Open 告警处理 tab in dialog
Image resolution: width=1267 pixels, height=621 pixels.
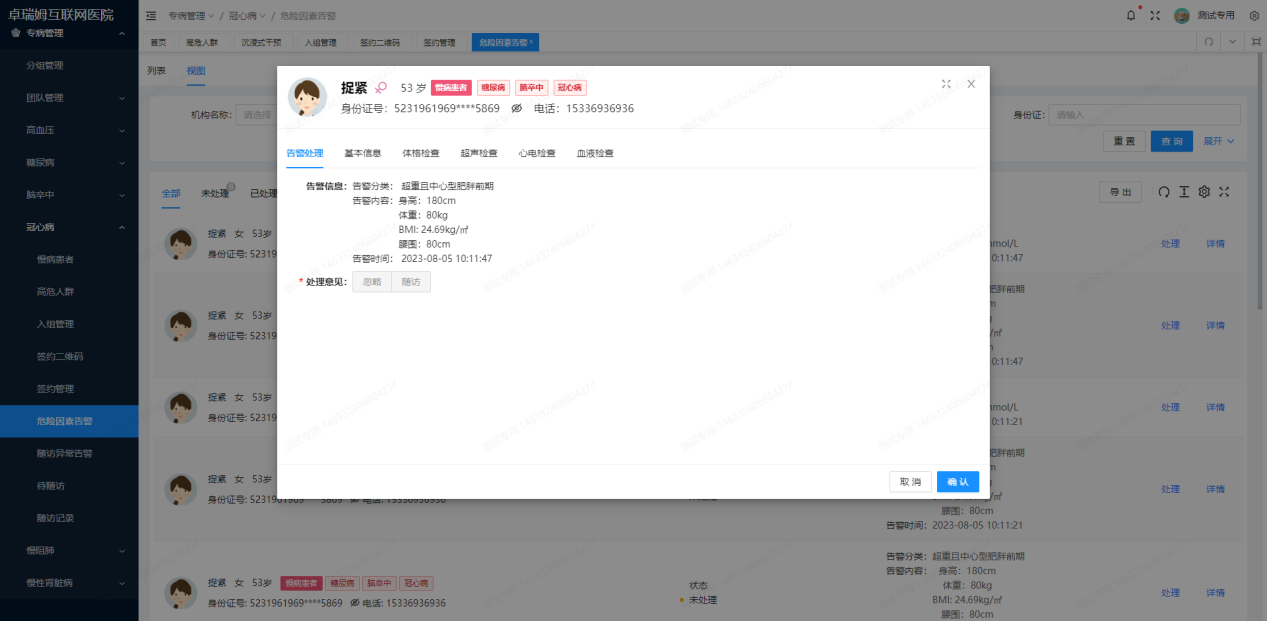(305, 153)
